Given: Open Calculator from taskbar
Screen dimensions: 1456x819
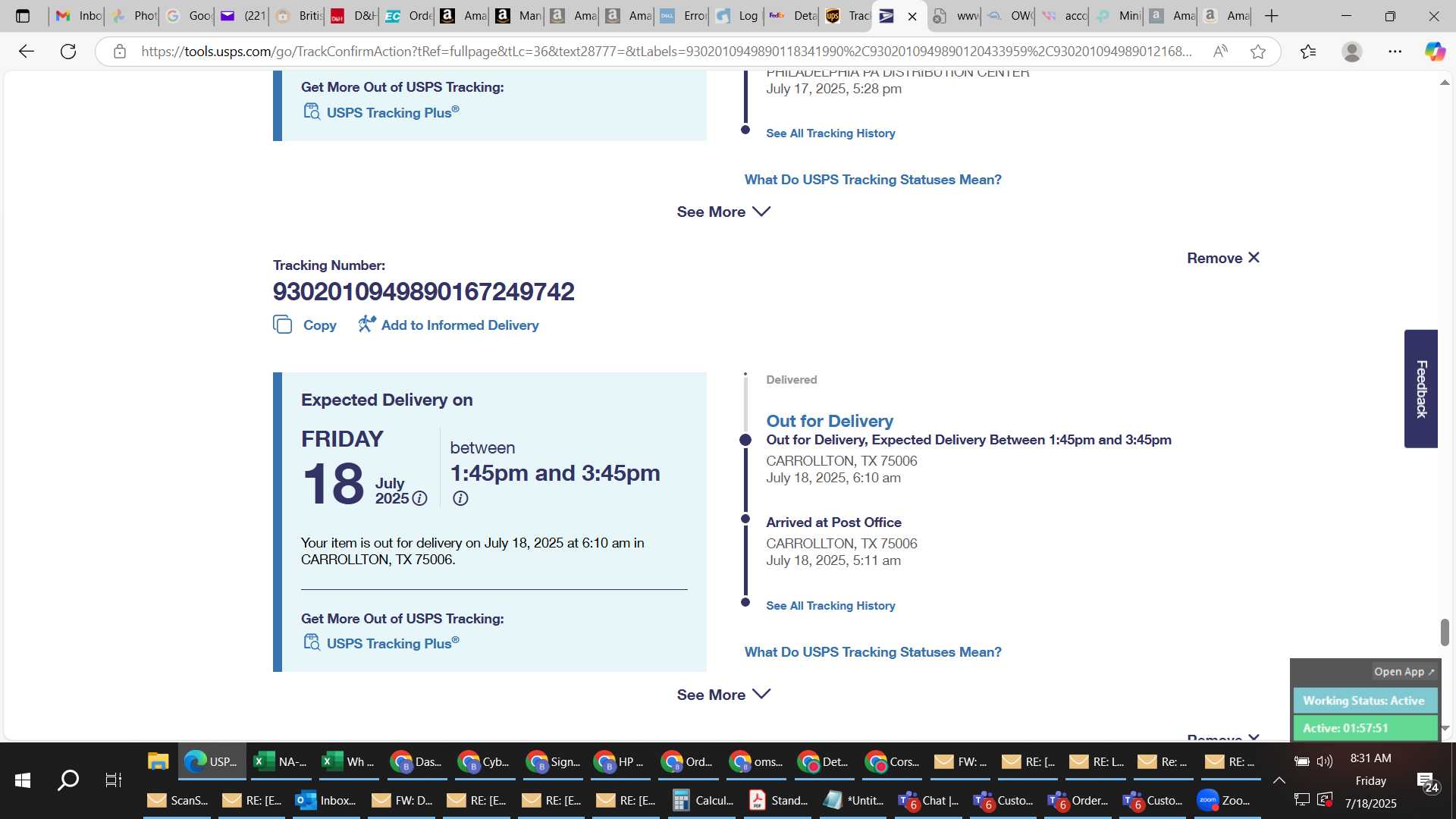Looking at the screenshot, I should click(703, 800).
